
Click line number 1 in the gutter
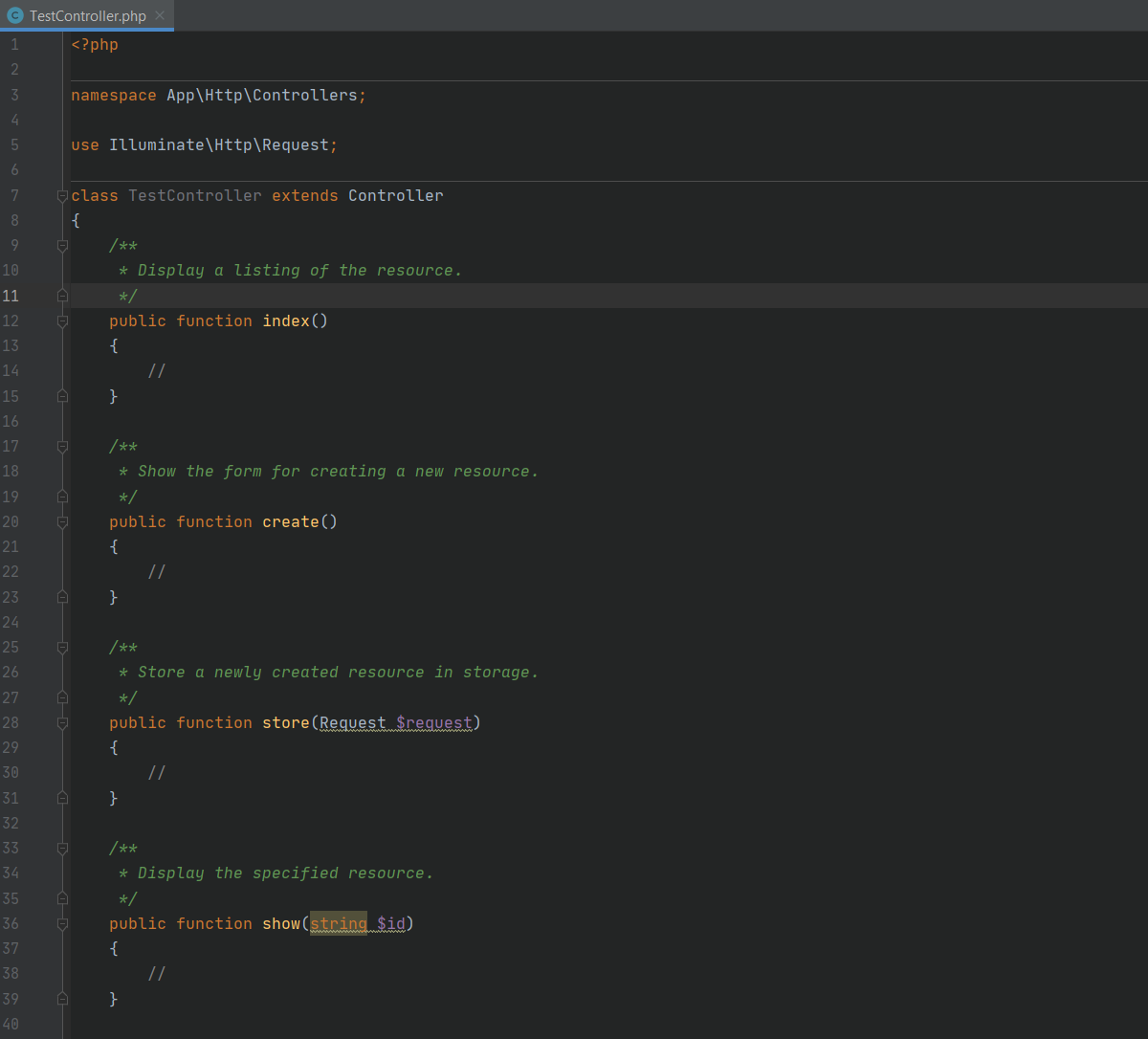point(14,45)
